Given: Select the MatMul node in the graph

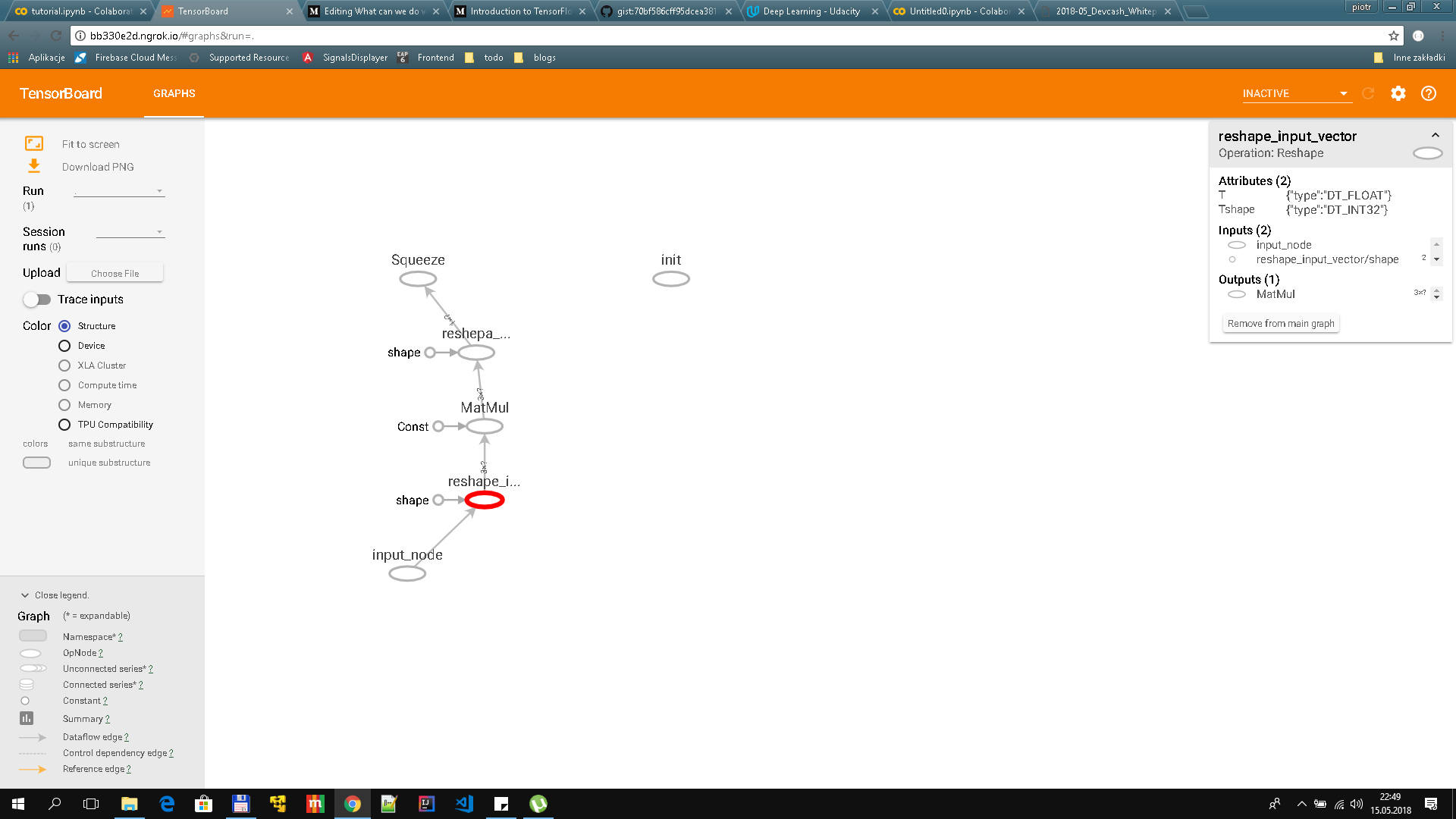Looking at the screenshot, I should pyautogui.click(x=484, y=426).
